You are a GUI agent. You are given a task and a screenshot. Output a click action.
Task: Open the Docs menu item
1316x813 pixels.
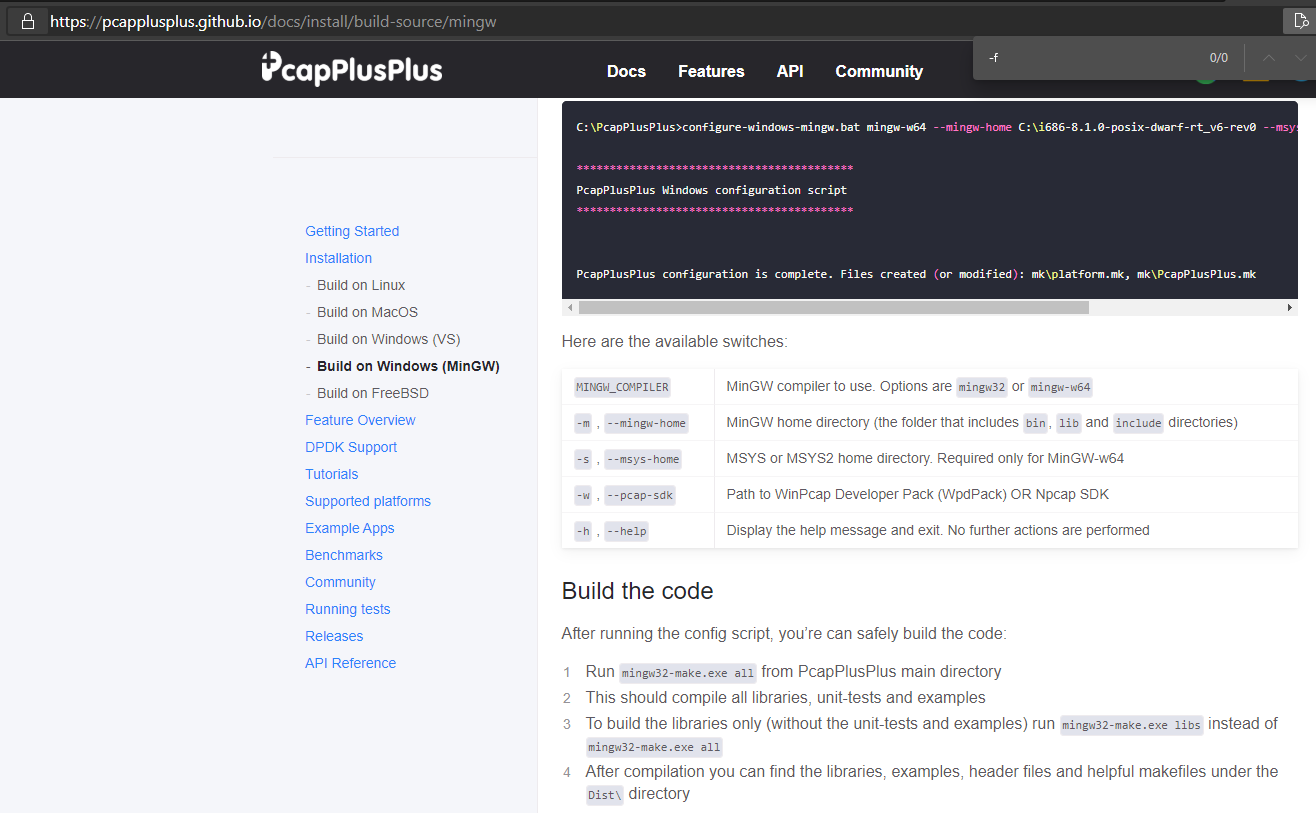tap(626, 71)
